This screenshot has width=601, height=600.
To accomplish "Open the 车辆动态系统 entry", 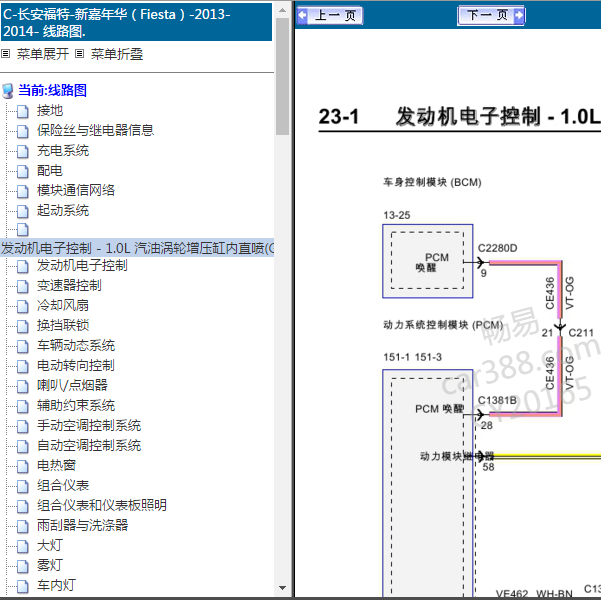I will [x=76, y=345].
